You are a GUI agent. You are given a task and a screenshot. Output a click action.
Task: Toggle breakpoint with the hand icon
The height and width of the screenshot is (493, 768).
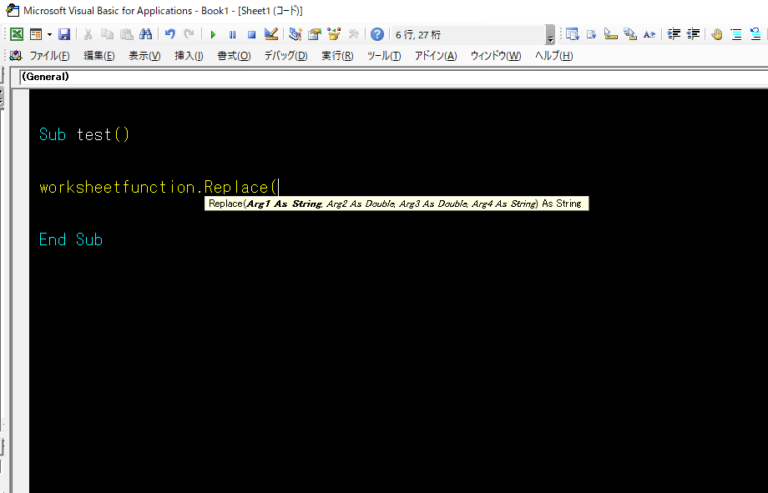tap(716, 34)
